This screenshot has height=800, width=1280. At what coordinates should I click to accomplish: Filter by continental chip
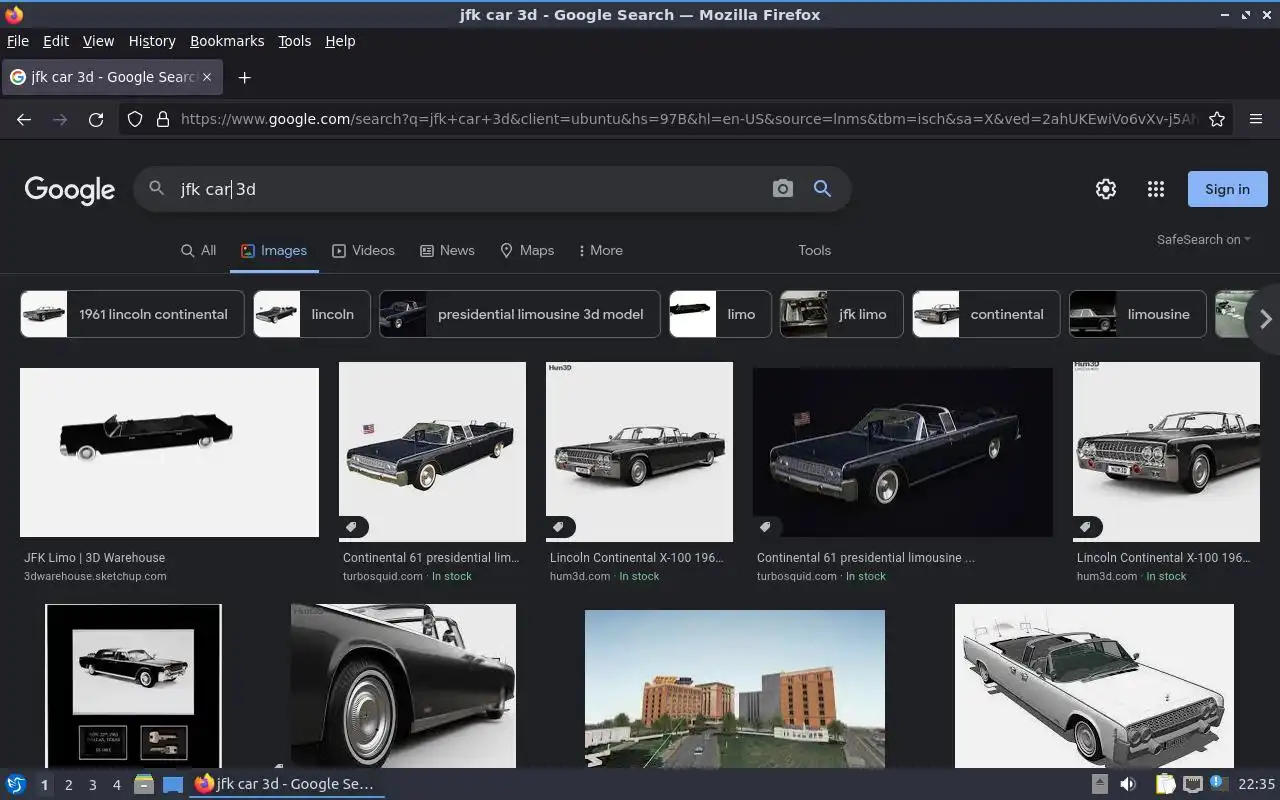pos(986,314)
